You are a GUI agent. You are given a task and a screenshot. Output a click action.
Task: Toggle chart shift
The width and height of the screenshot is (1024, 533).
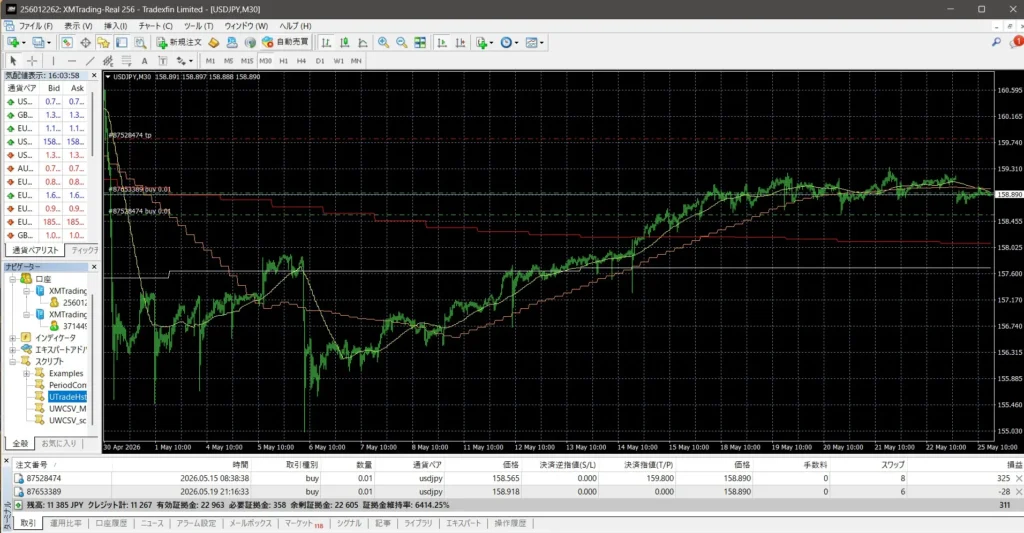coord(460,42)
